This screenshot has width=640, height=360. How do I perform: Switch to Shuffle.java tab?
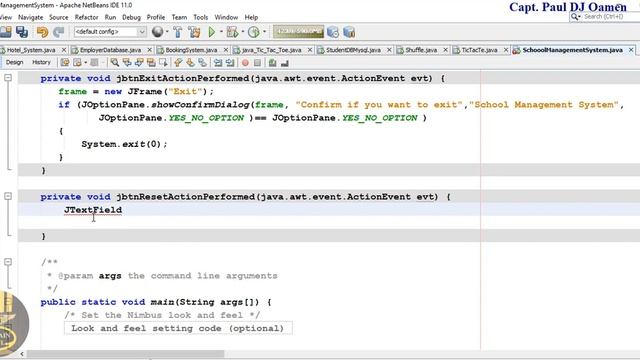pos(421,50)
